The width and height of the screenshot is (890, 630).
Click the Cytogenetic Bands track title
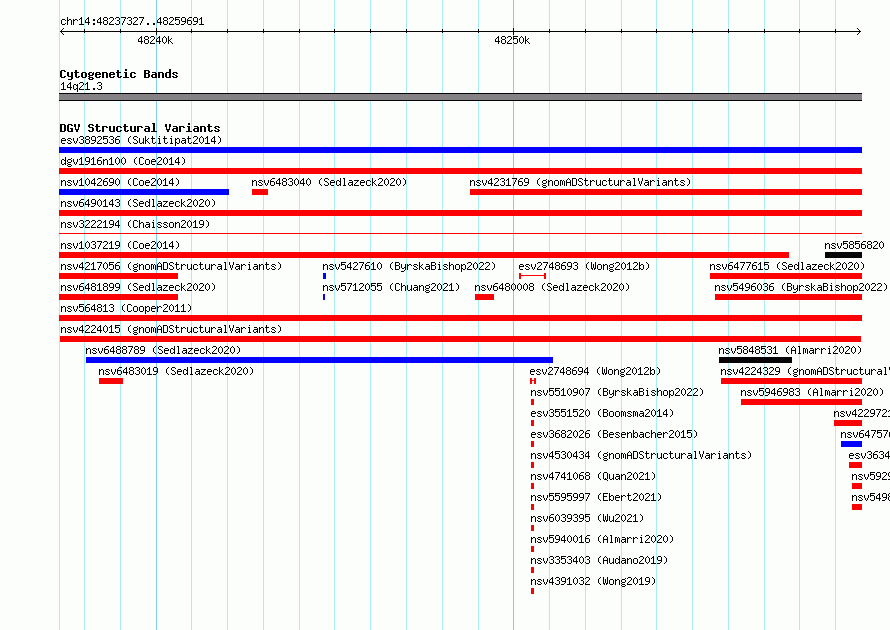119,74
